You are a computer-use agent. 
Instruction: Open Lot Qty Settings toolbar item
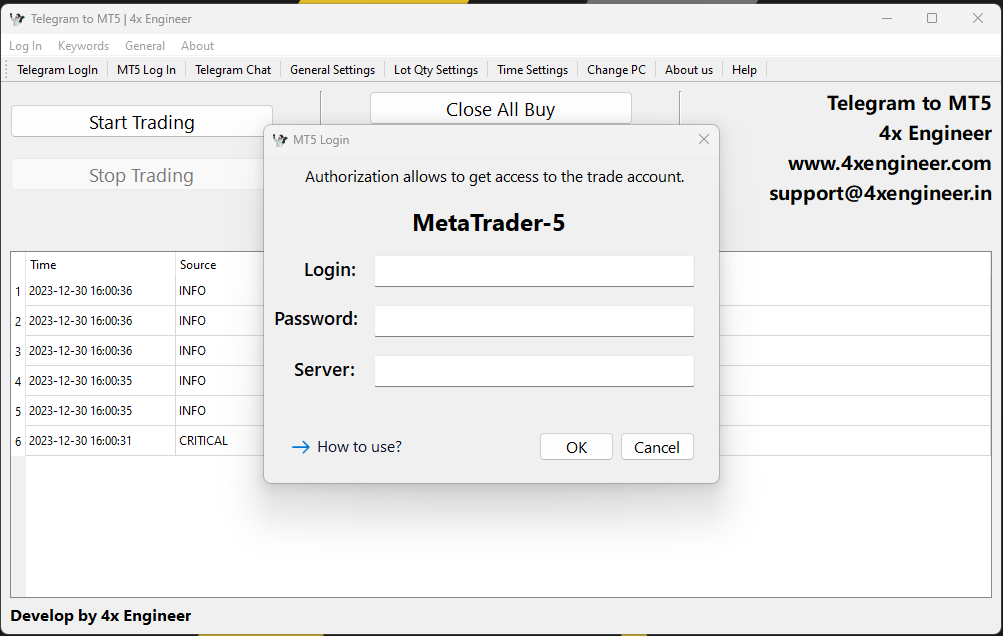point(436,70)
